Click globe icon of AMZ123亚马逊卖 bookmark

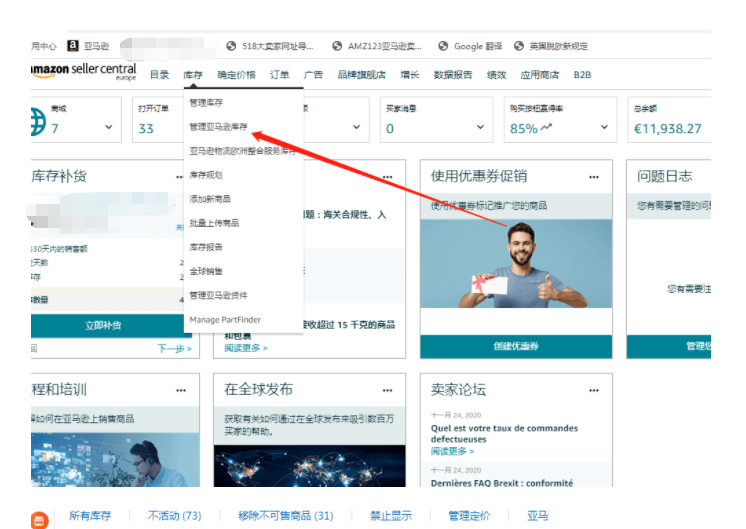tap(337, 46)
